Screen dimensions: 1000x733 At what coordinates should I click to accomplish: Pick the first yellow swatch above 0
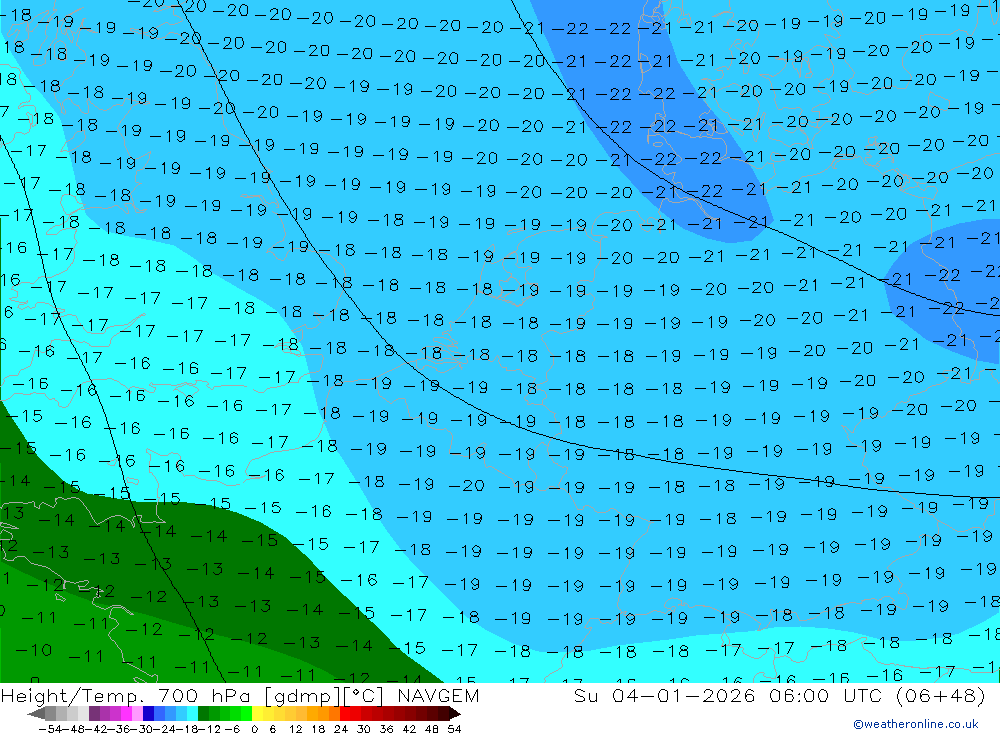coord(257,713)
